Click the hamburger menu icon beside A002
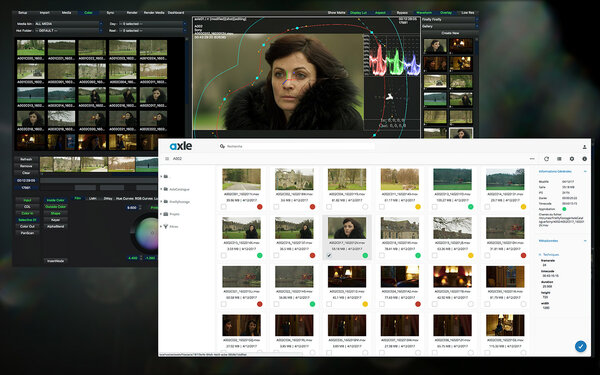 tap(167, 158)
